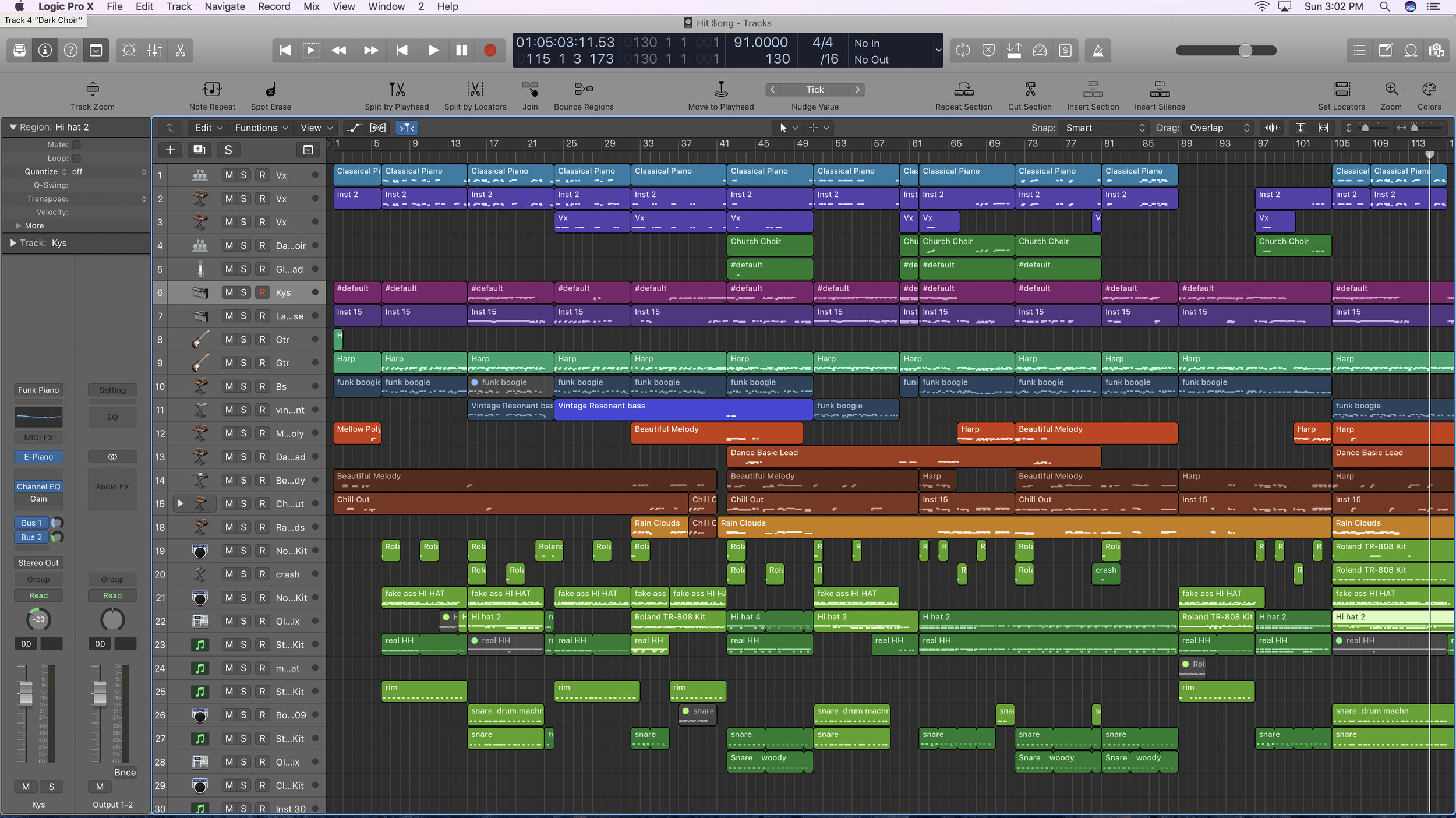Toggle the Cycle mode button

click(x=963, y=51)
